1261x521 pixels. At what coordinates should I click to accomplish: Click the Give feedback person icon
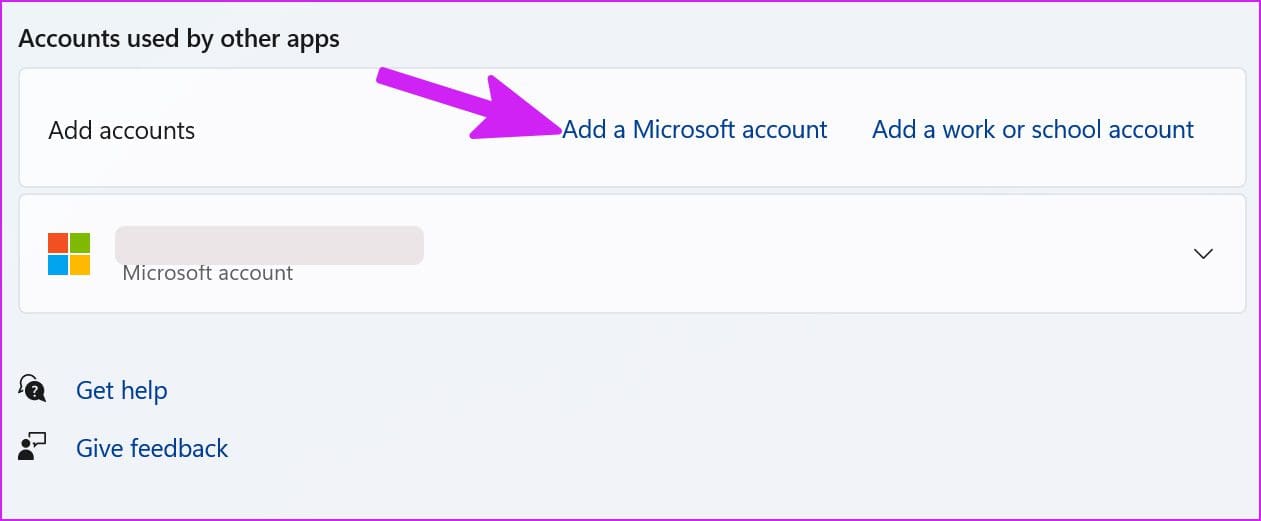coord(32,447)
